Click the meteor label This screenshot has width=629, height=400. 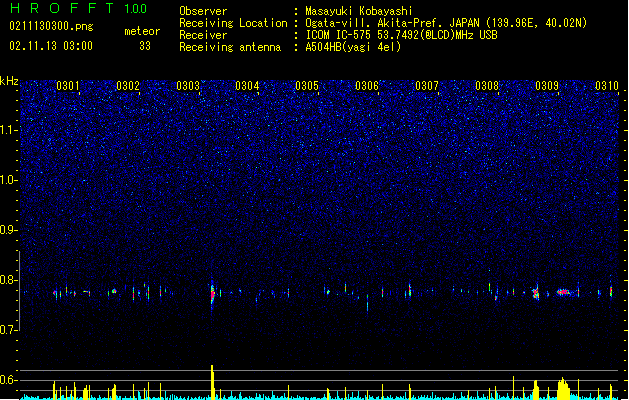tap(142, 31)
